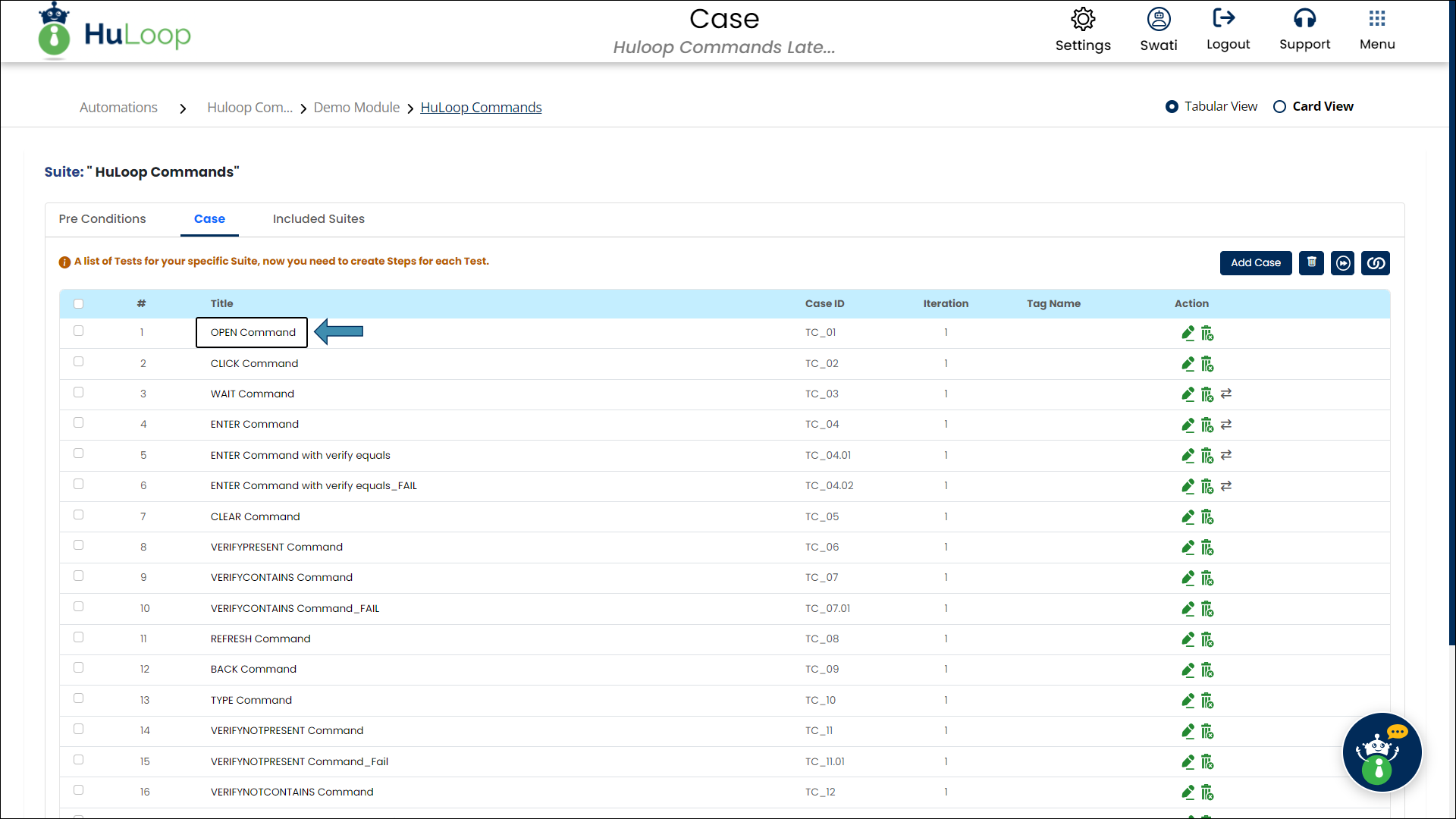Screen dimensions: 1456x819
Task: Open VERIFYNOTPRESENT Command_Fail title
Action: [300, 762]
